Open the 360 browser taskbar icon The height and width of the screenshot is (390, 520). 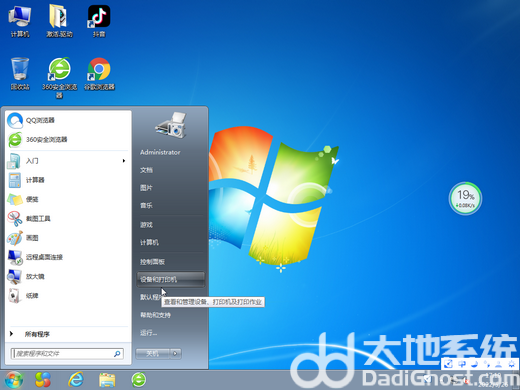(139, 379)
